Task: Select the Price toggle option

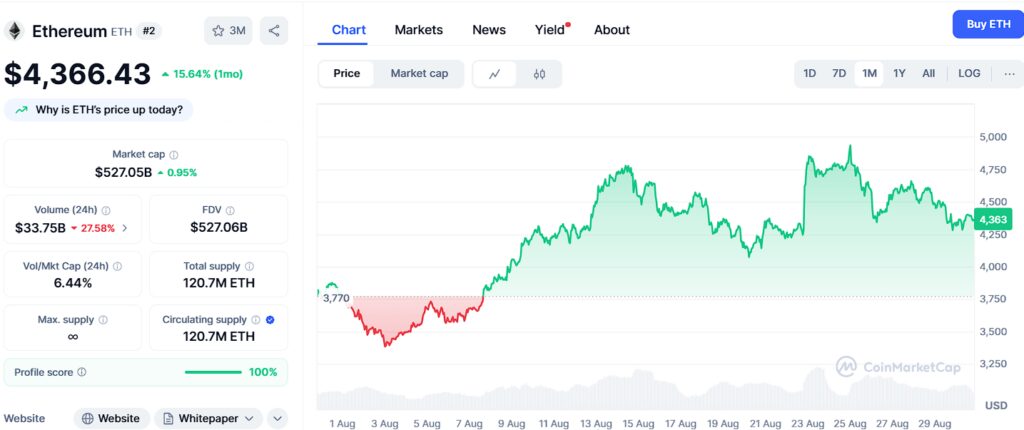Action: click(347, 73)
